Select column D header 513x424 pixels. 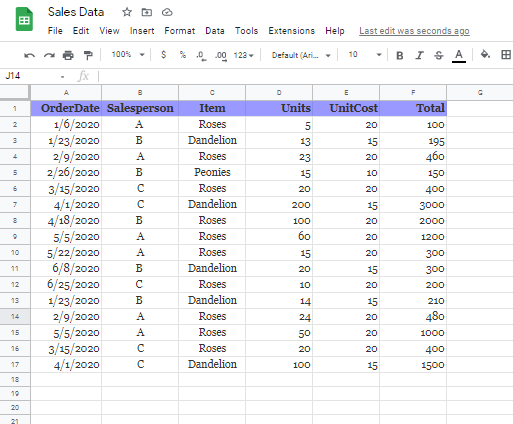[279, 92]
